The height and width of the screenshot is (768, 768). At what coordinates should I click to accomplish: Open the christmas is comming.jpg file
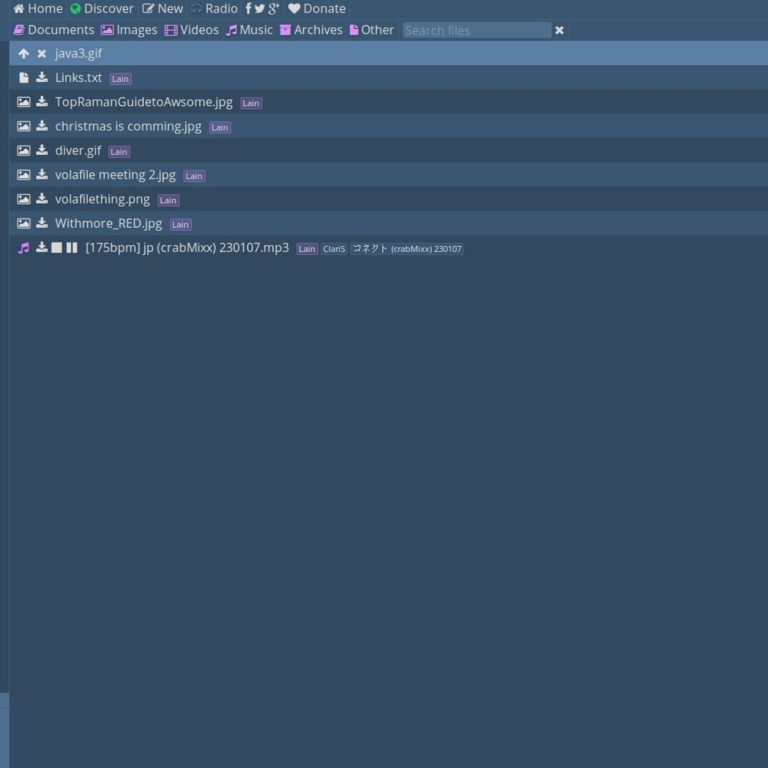coord(128,127)
